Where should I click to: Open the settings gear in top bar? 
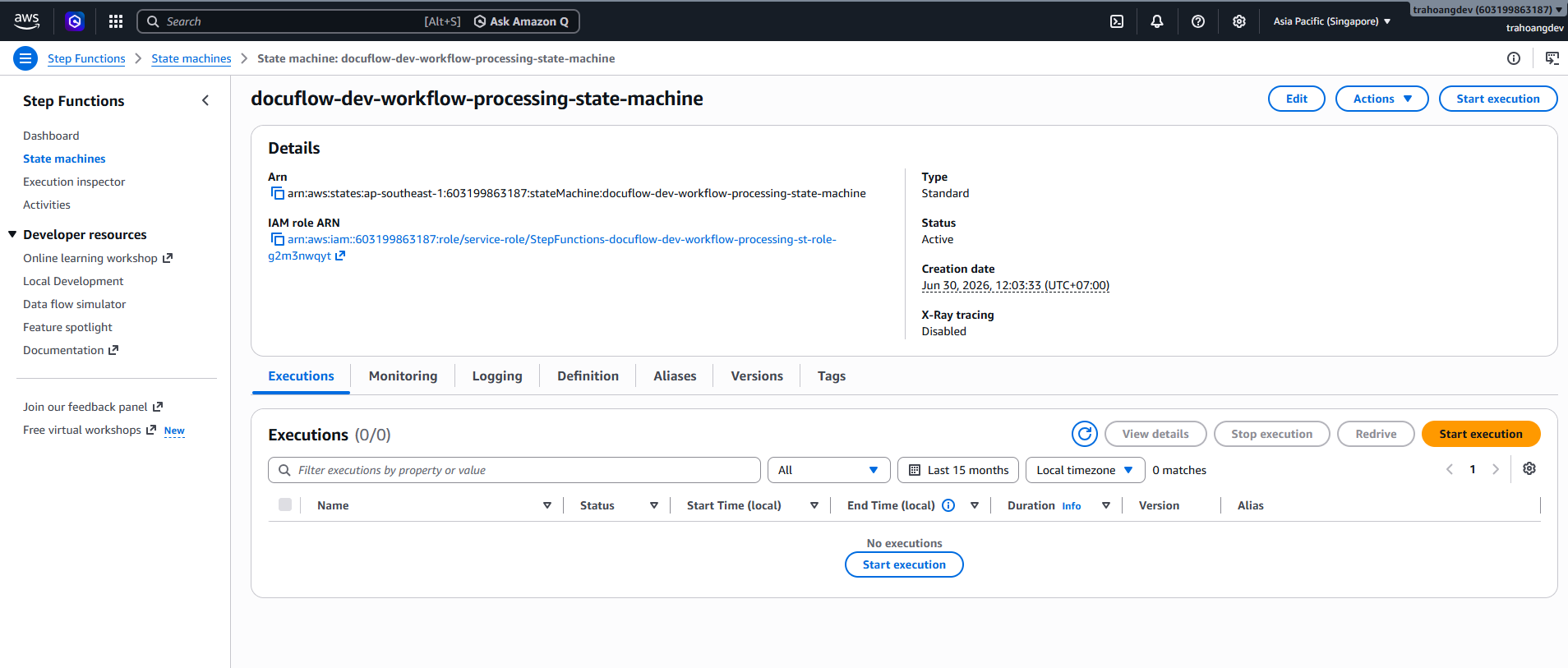click(x=1239, y=21)
